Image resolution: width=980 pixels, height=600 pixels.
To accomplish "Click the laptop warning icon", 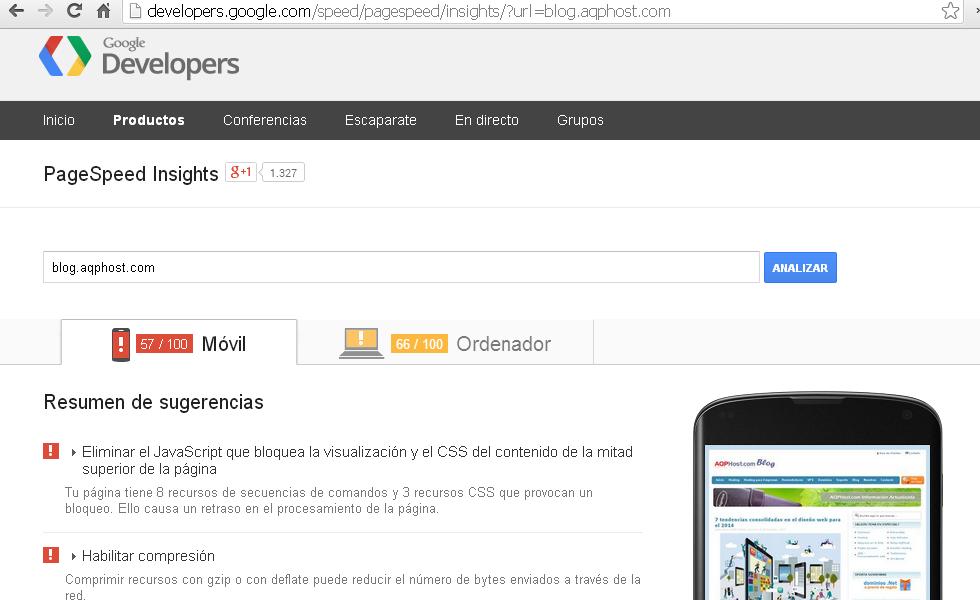I will pyautogui.click(x=361, y=343).
